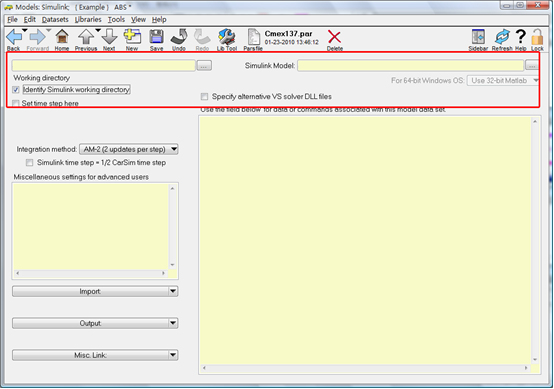Toggle the Sidebar icon
Image resolution: width=554 pixels, height=389 pixels.
click(478, 37)
